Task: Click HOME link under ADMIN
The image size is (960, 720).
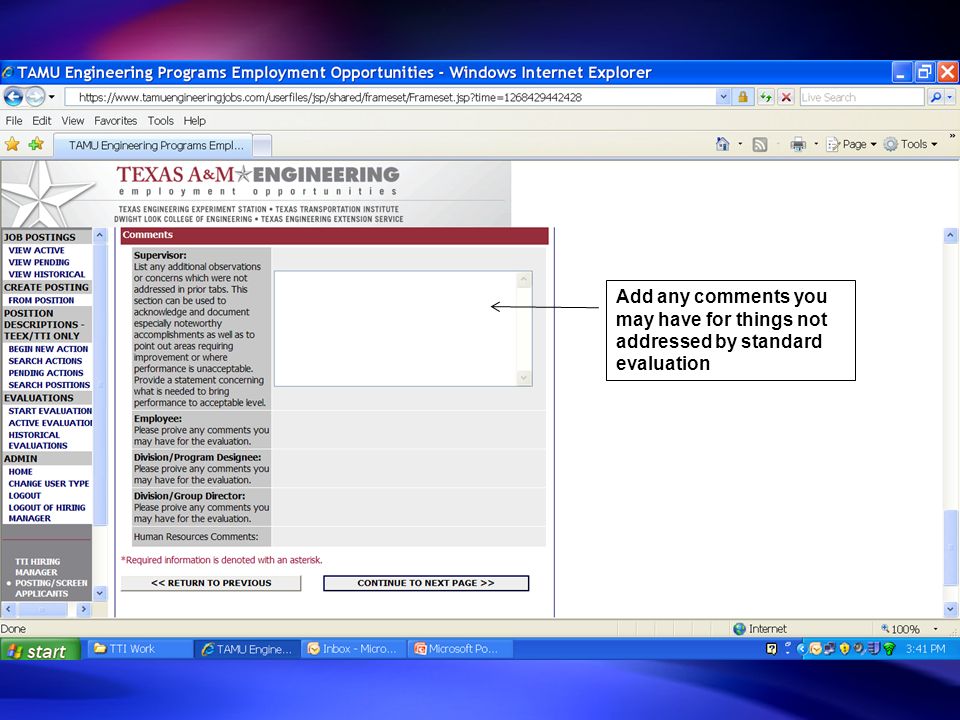Action: click(x=20, y=472)
